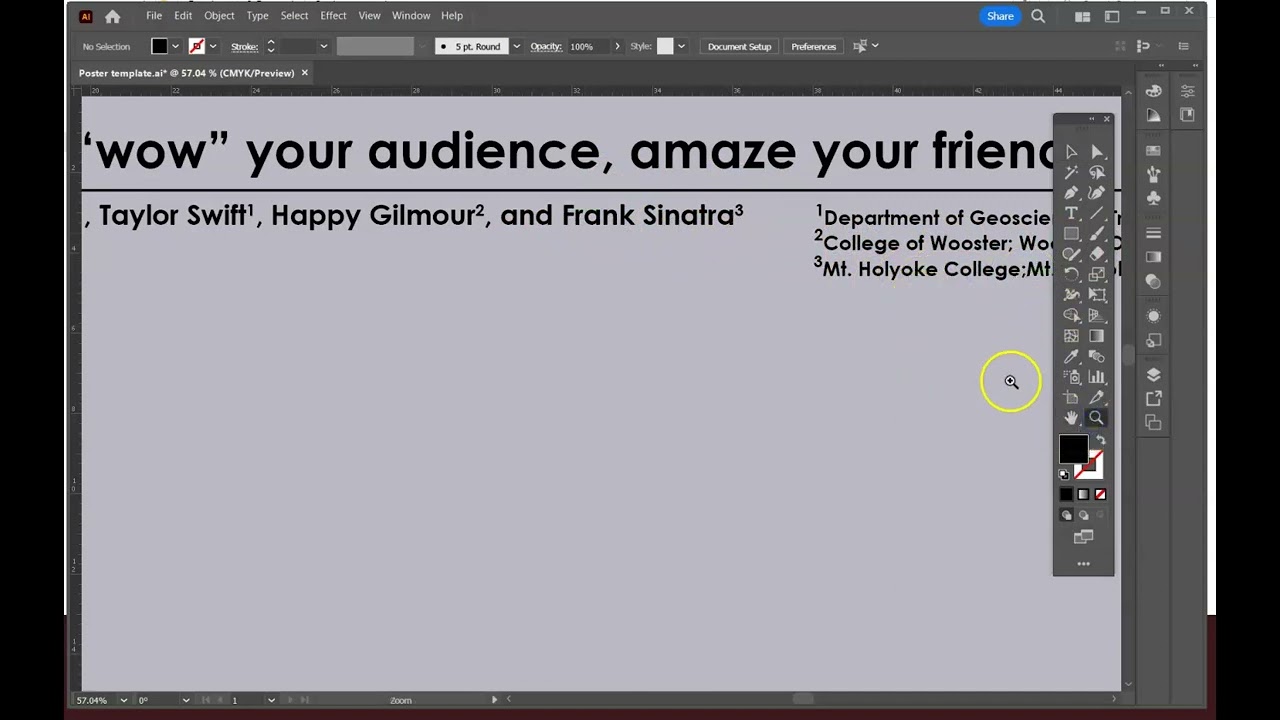Click the Document Setup button
1280x720 pixels.
(739, 46)
